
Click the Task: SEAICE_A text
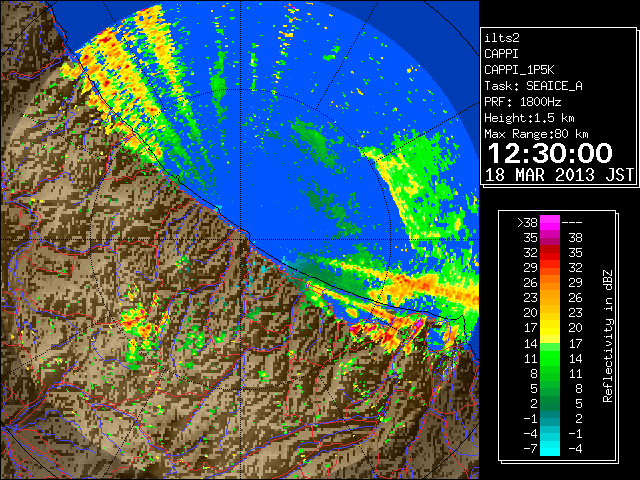[x=533, y=86]
